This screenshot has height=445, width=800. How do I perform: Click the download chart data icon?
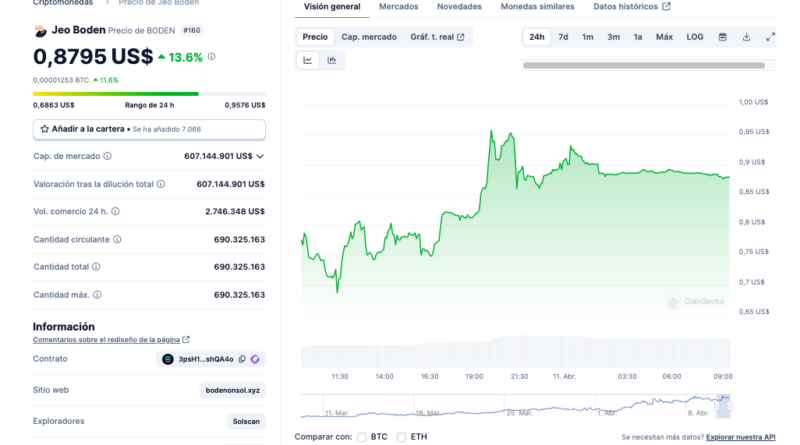(746, 37)
